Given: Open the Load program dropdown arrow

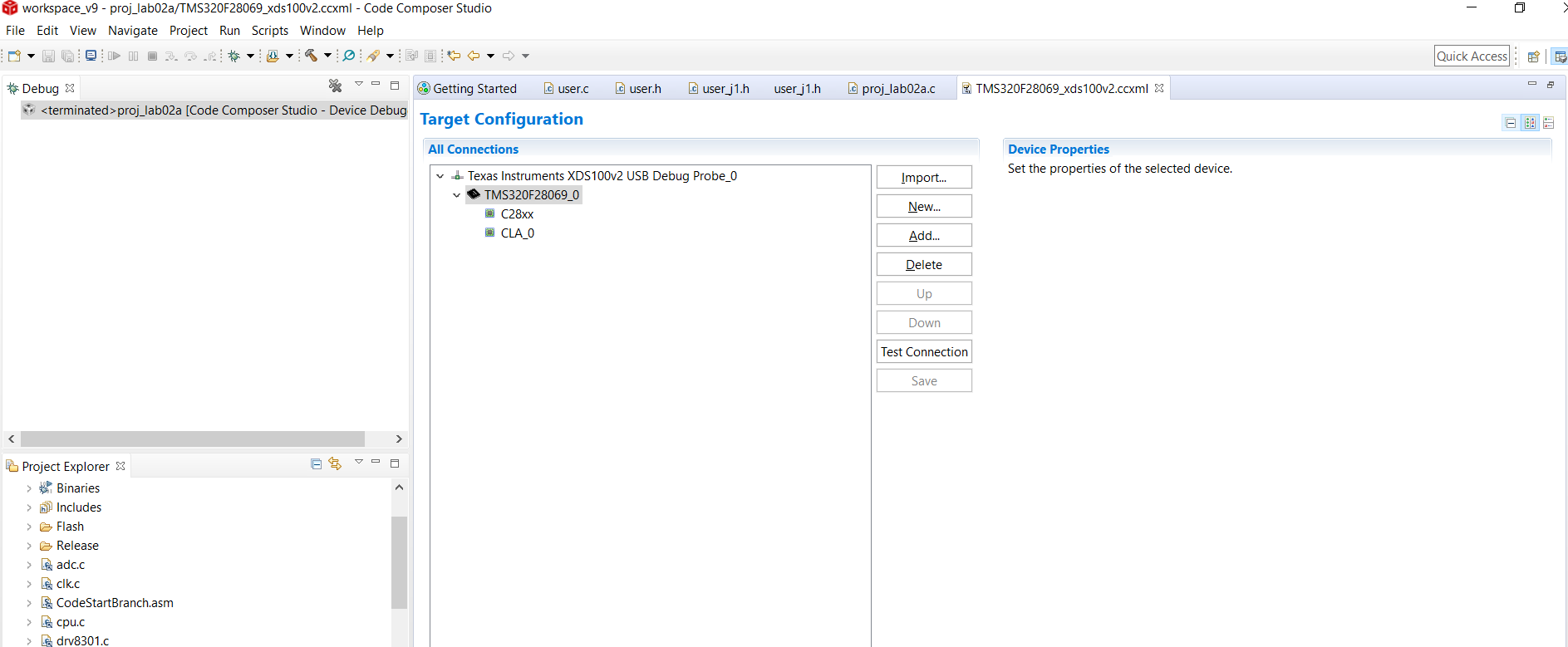Looking at the screenshot, I should tap(289, 56).
